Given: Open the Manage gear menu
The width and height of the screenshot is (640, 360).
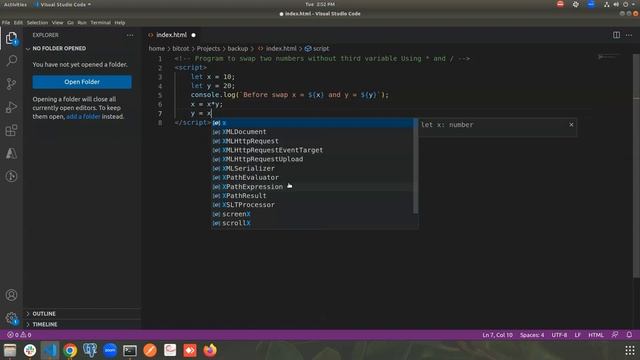Looking at the screenshot, I should [x=11, y=318].
